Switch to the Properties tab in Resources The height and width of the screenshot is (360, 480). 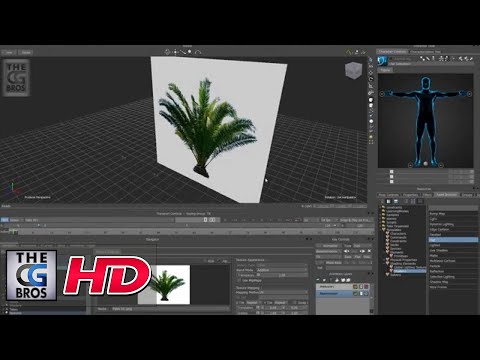tap(410, 195)
